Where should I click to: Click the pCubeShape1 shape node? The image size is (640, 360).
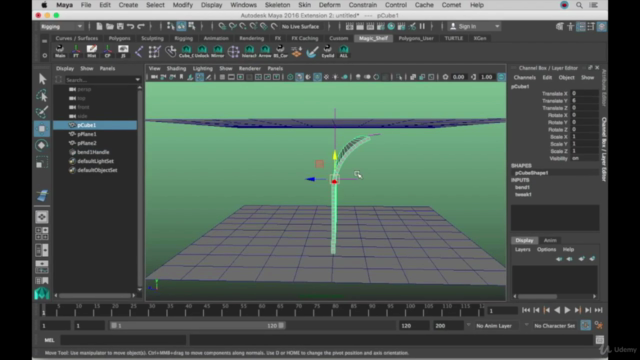(531, 173)
